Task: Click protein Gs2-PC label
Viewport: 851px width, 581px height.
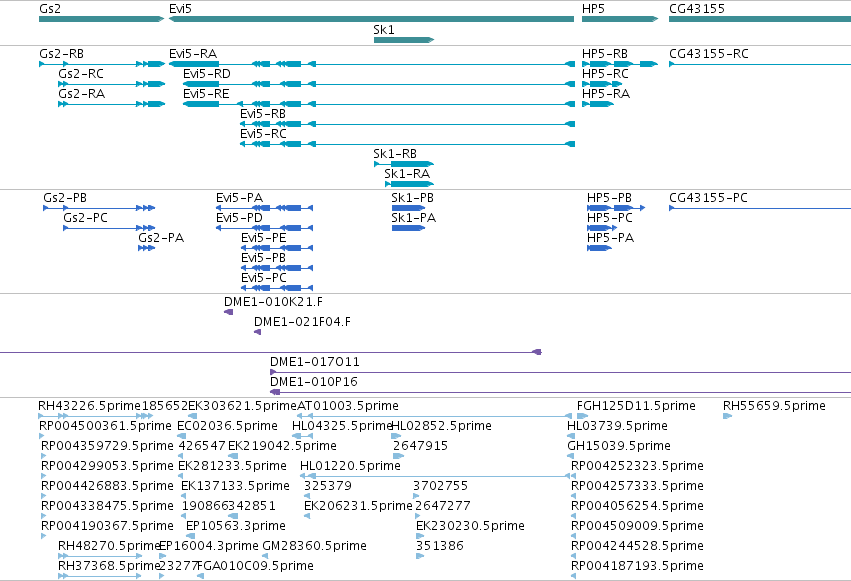Action: (x=86, y=218)
